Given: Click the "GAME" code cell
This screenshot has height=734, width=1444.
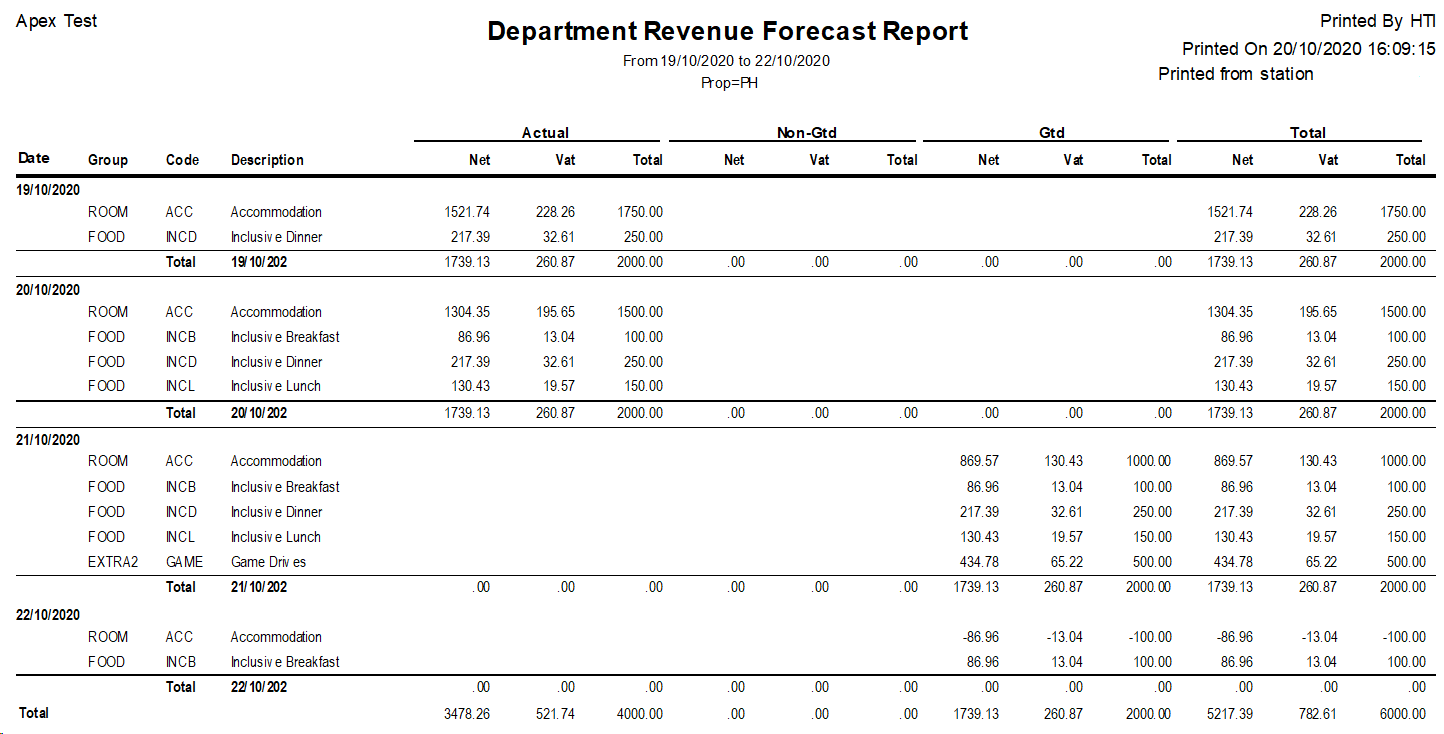Looking at the screenshot, I should coord(184,562).
